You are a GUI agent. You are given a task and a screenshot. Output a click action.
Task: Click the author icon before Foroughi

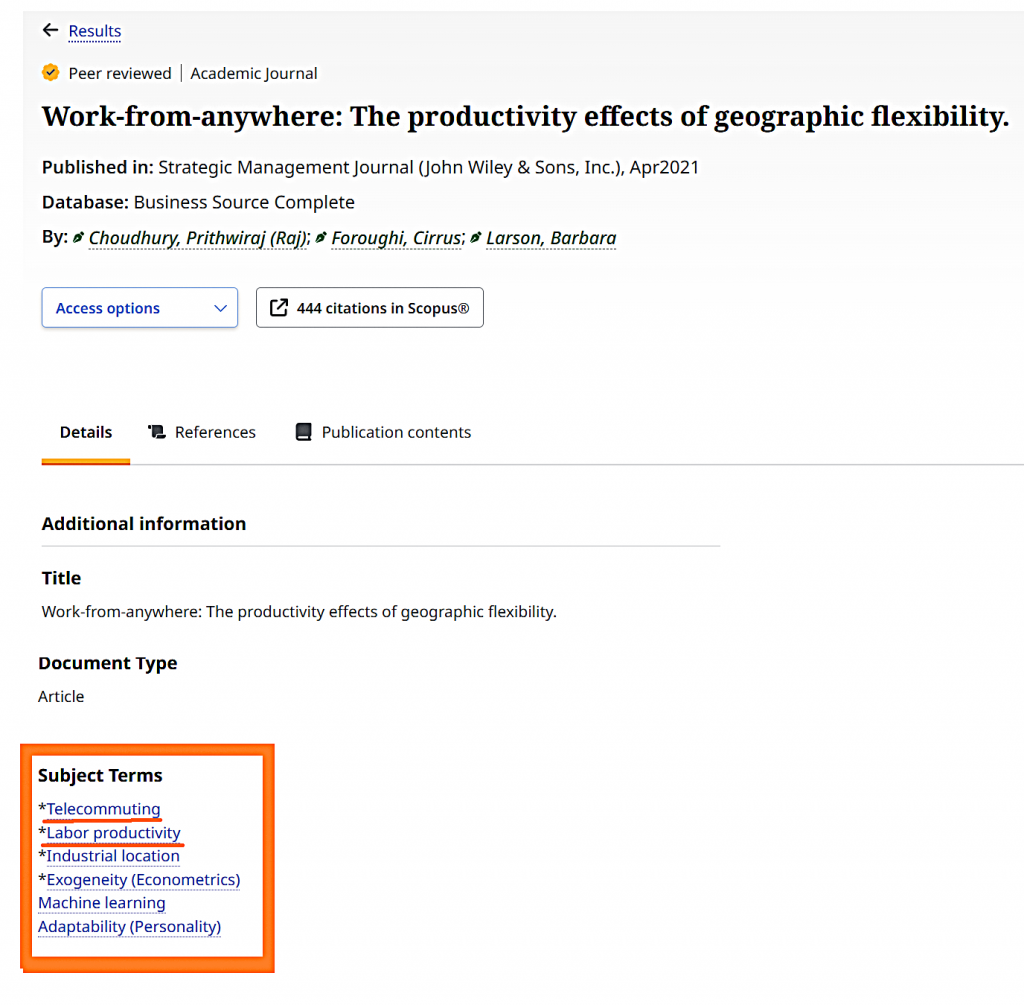click(x=321, y=238)
